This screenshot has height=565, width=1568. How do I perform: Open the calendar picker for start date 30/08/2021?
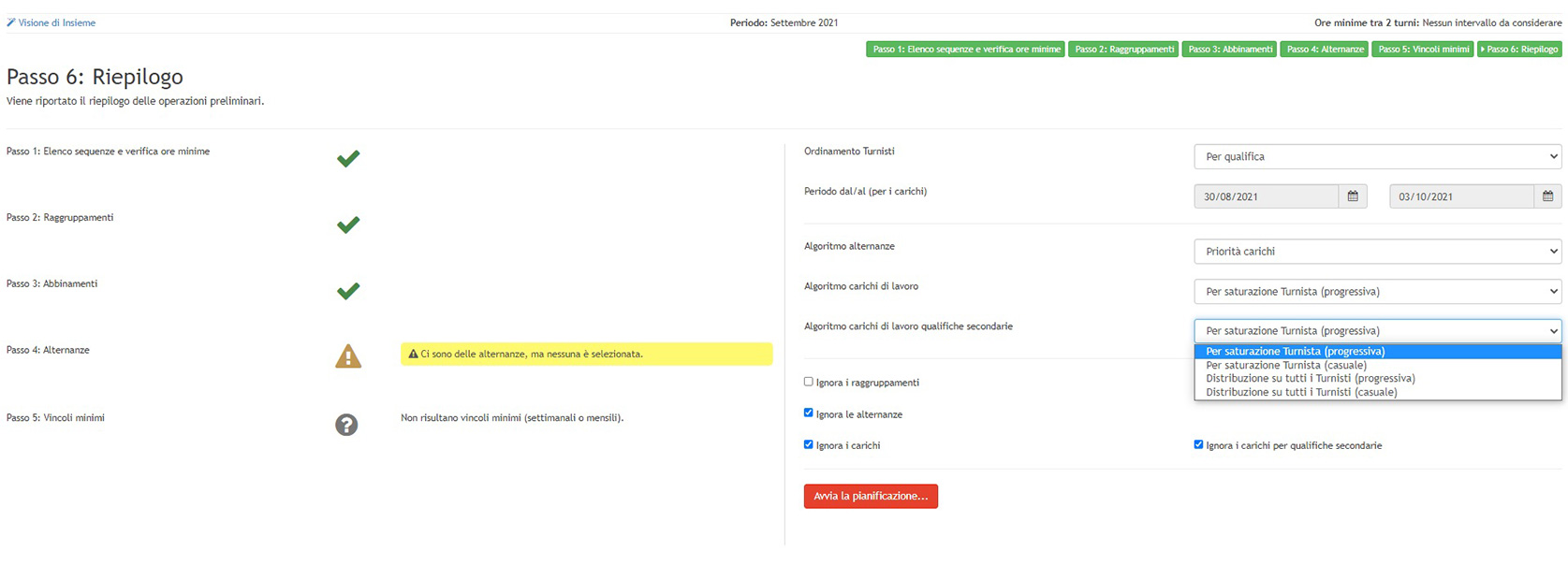tap(1353, 196)
